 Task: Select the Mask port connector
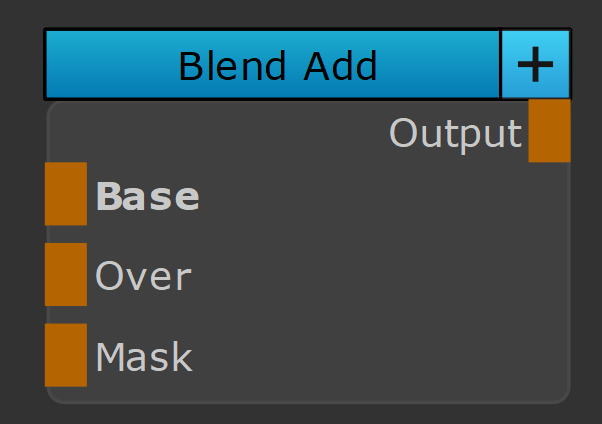pos(66,355)
